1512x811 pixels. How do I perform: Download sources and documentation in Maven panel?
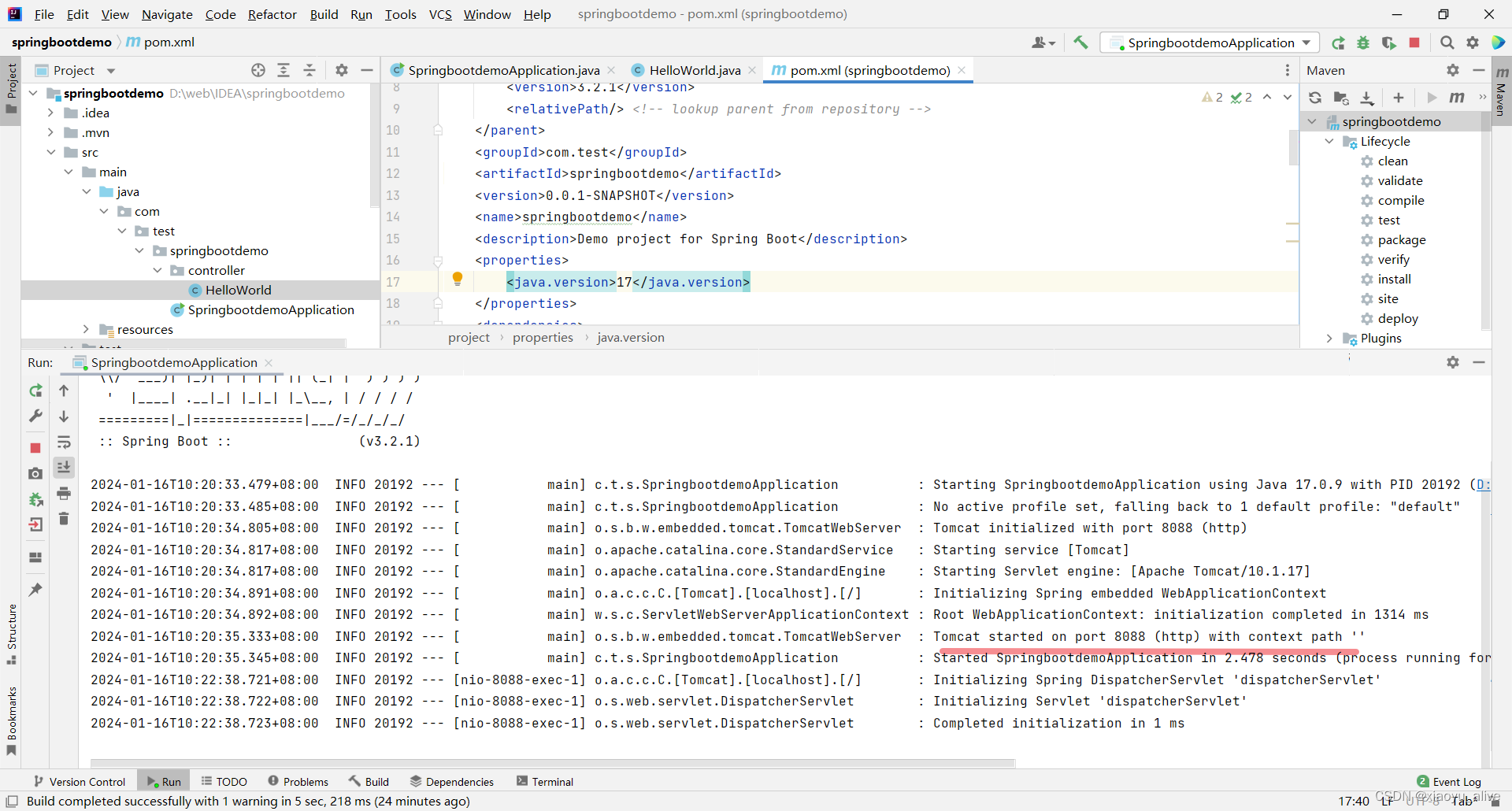click(x=1367, y=98)
